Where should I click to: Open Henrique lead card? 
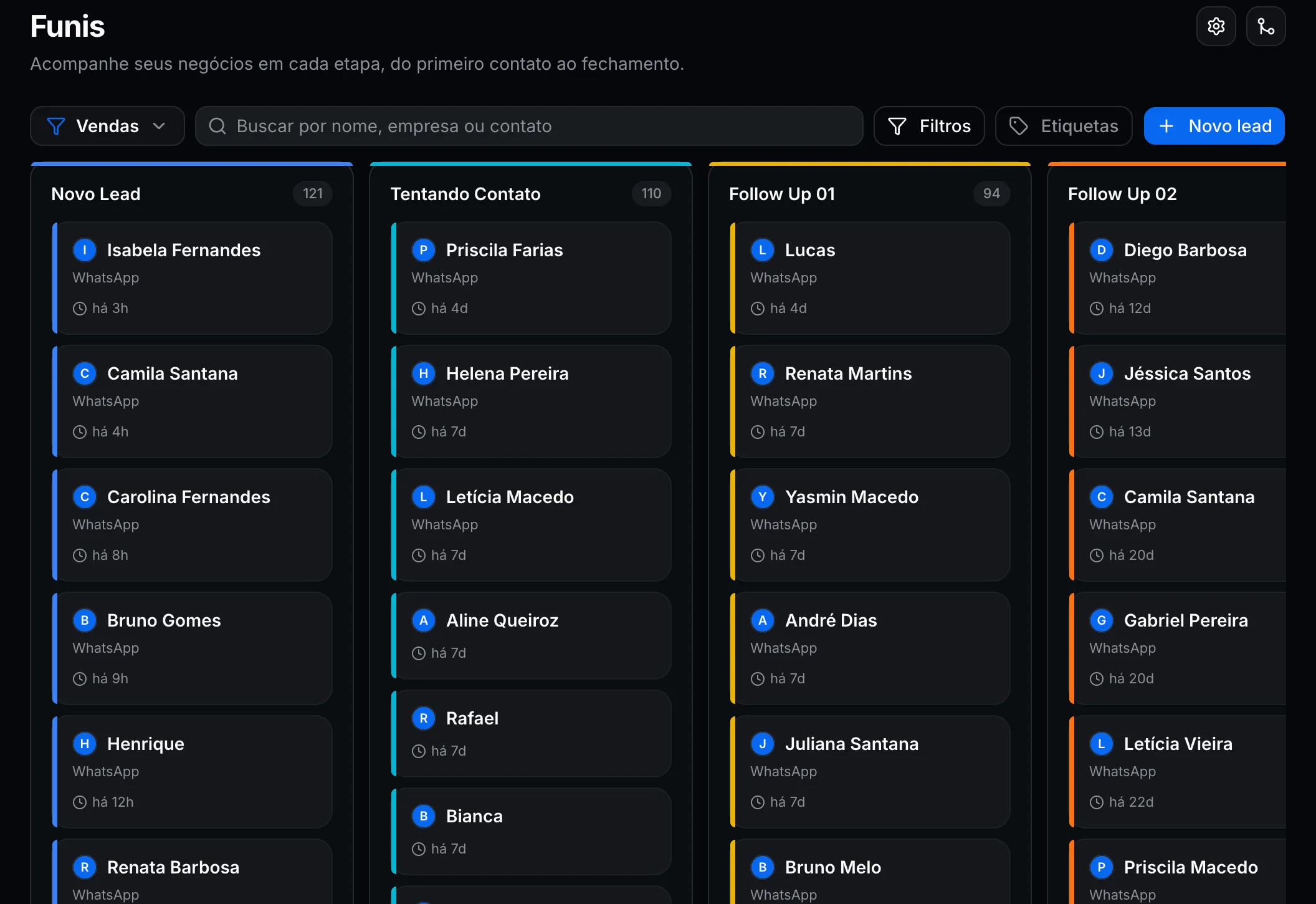point(192,772)
